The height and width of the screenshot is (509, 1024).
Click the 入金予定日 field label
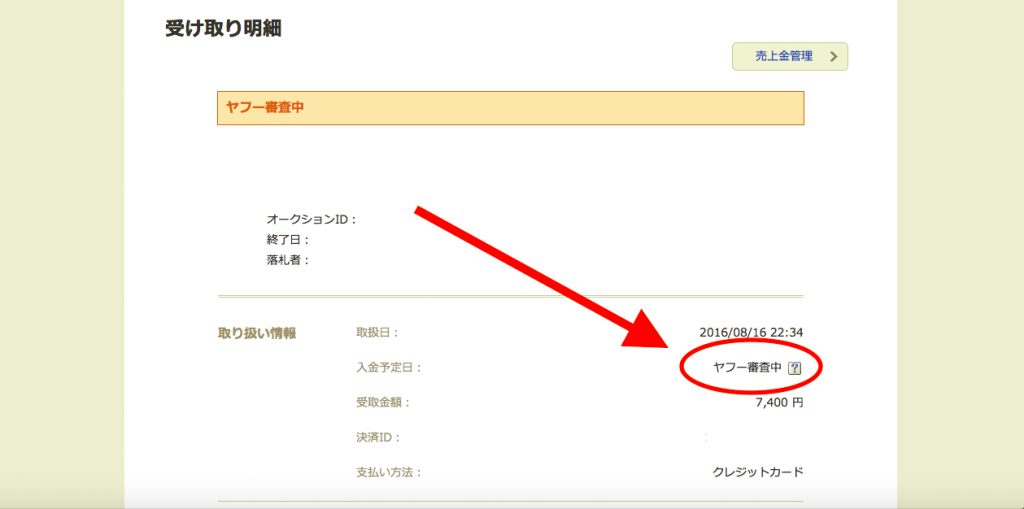(389, 368)
